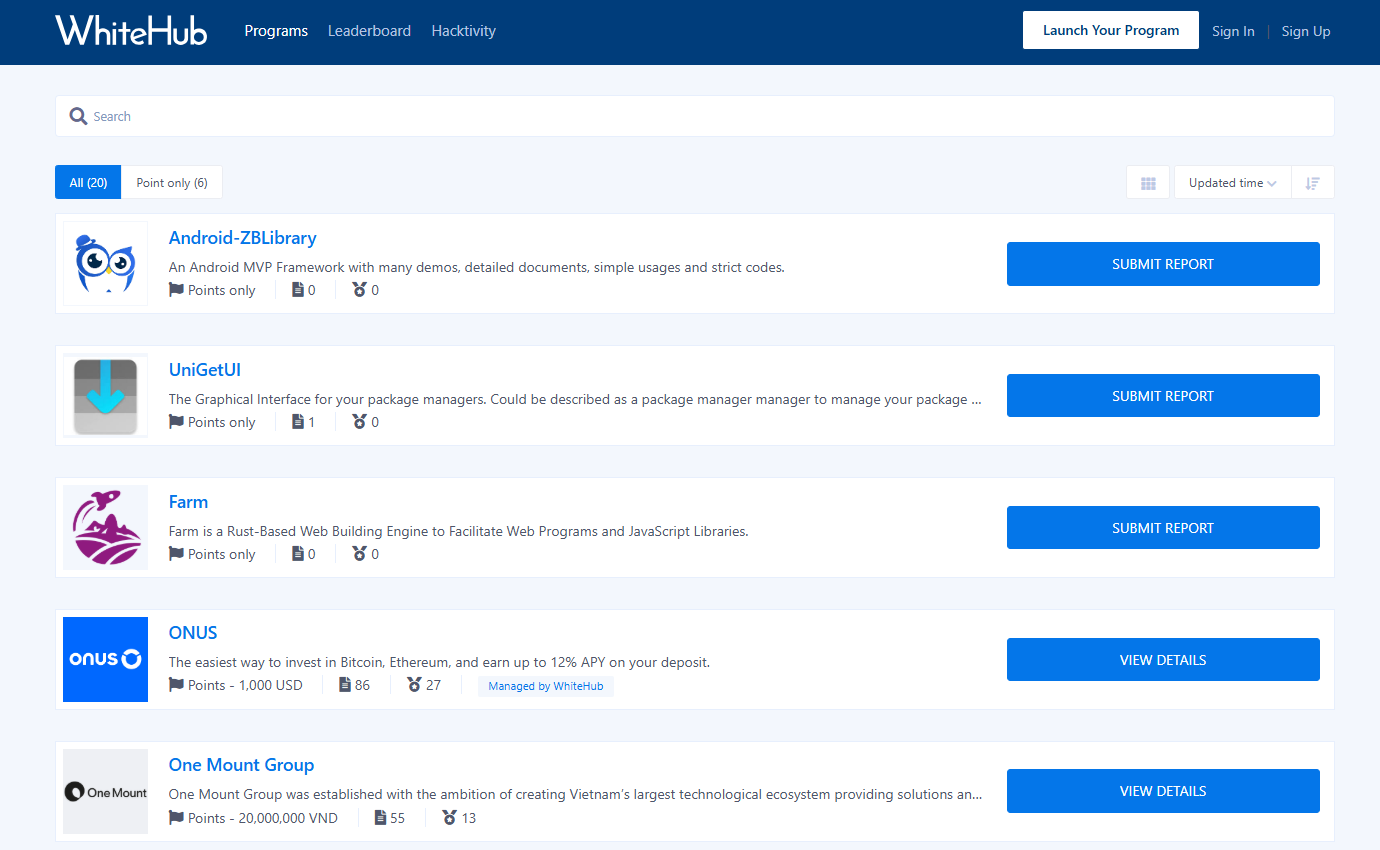
Task: Click the report document icon for One Mount Group
Action: tap(380, 818)
